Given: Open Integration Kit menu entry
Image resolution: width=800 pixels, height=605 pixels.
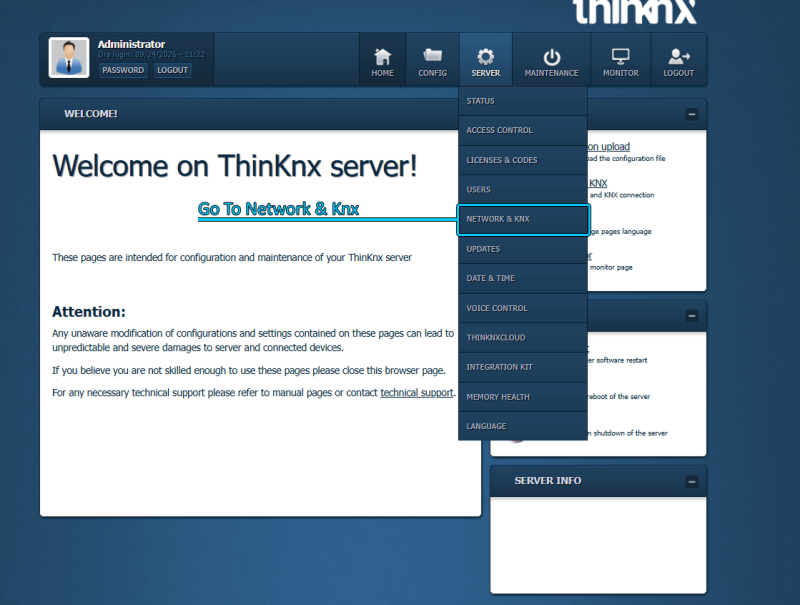Looking at the screenshot, I should (x=522, y=367).
